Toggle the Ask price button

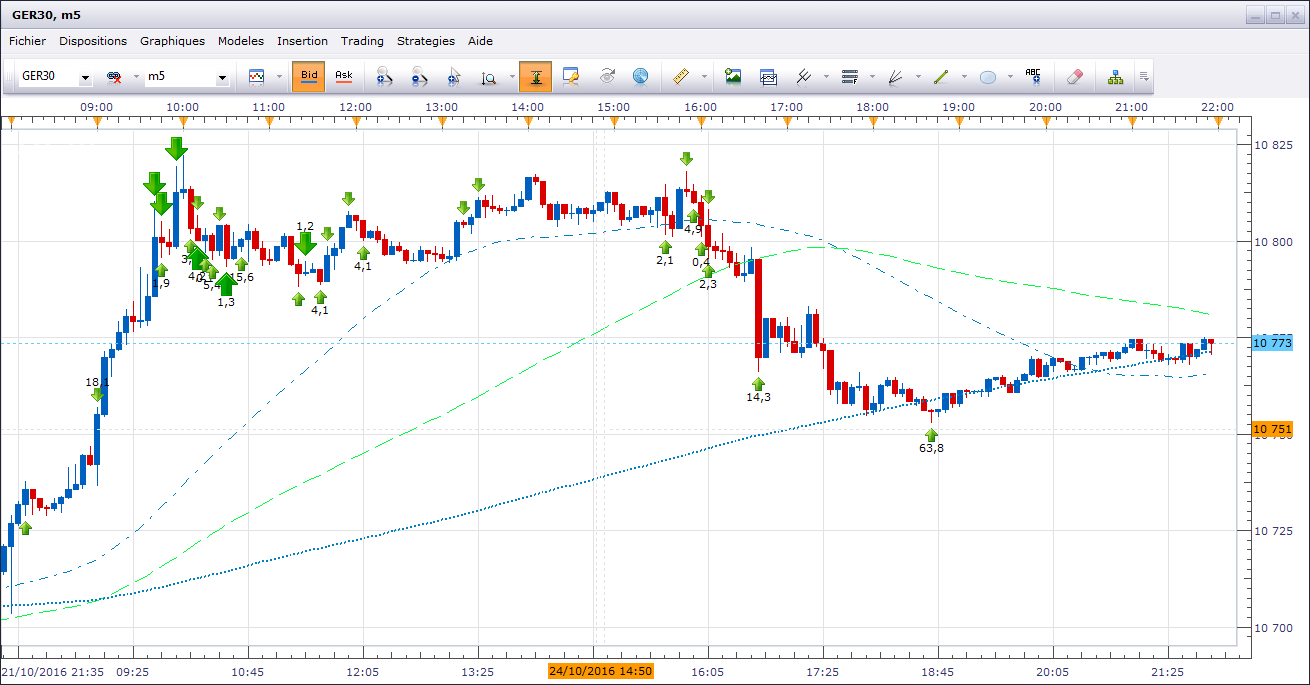(343, 76)
